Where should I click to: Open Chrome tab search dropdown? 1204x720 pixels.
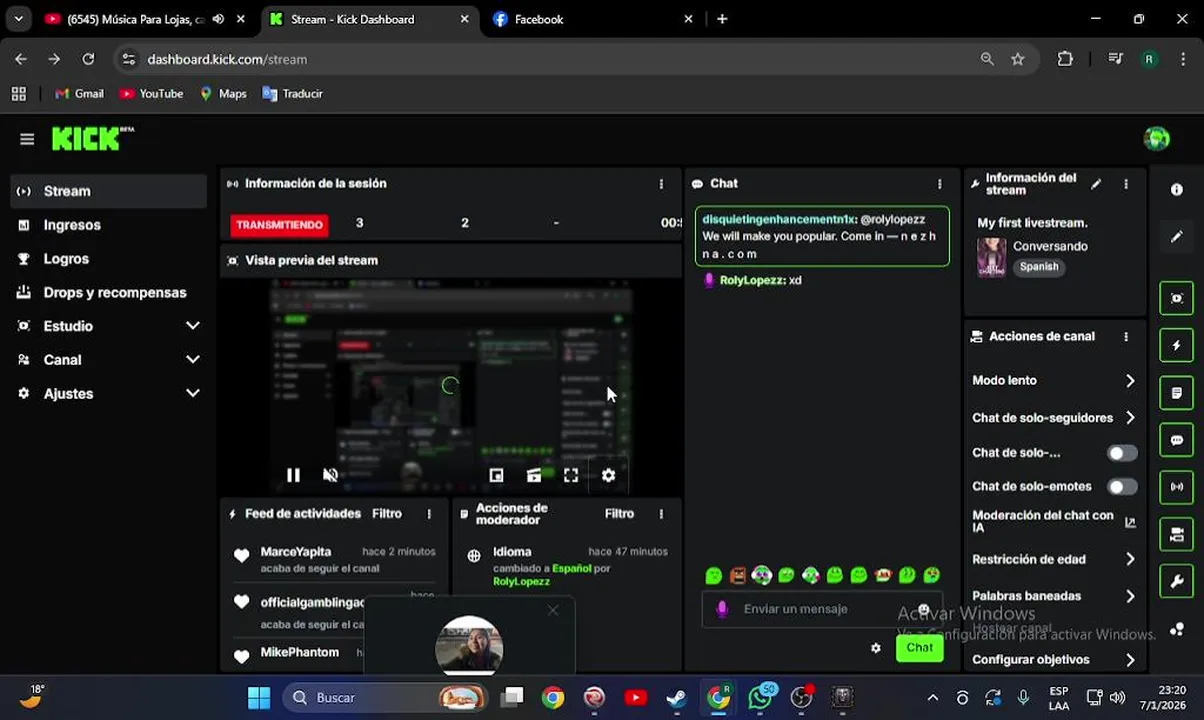click(x=18, y=19)
